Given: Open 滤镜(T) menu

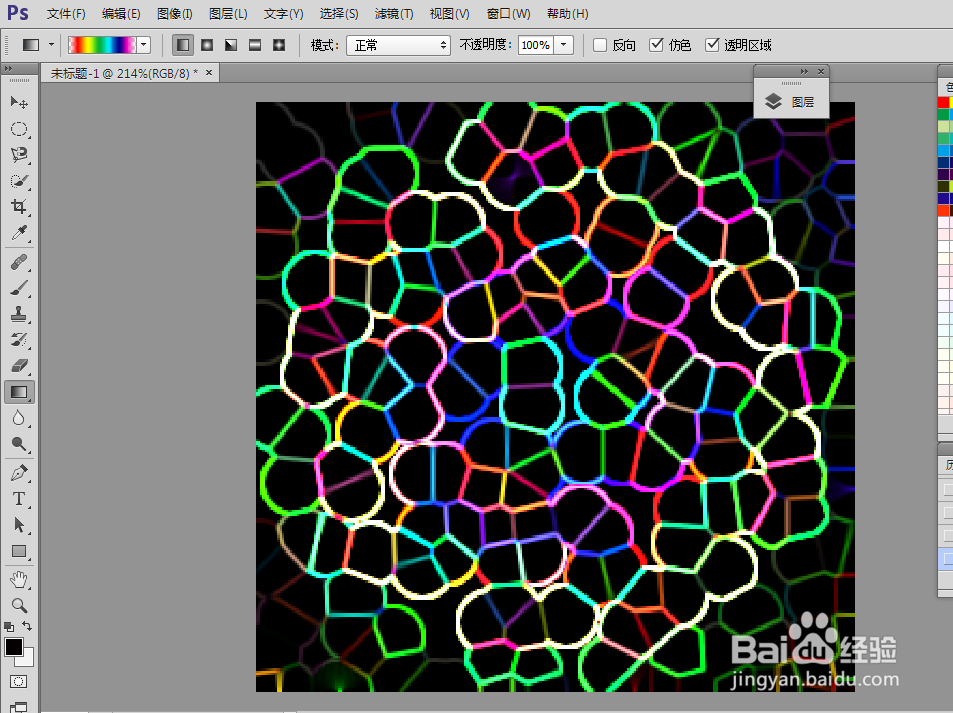Looking at the screenshot, I should (394, 13).
